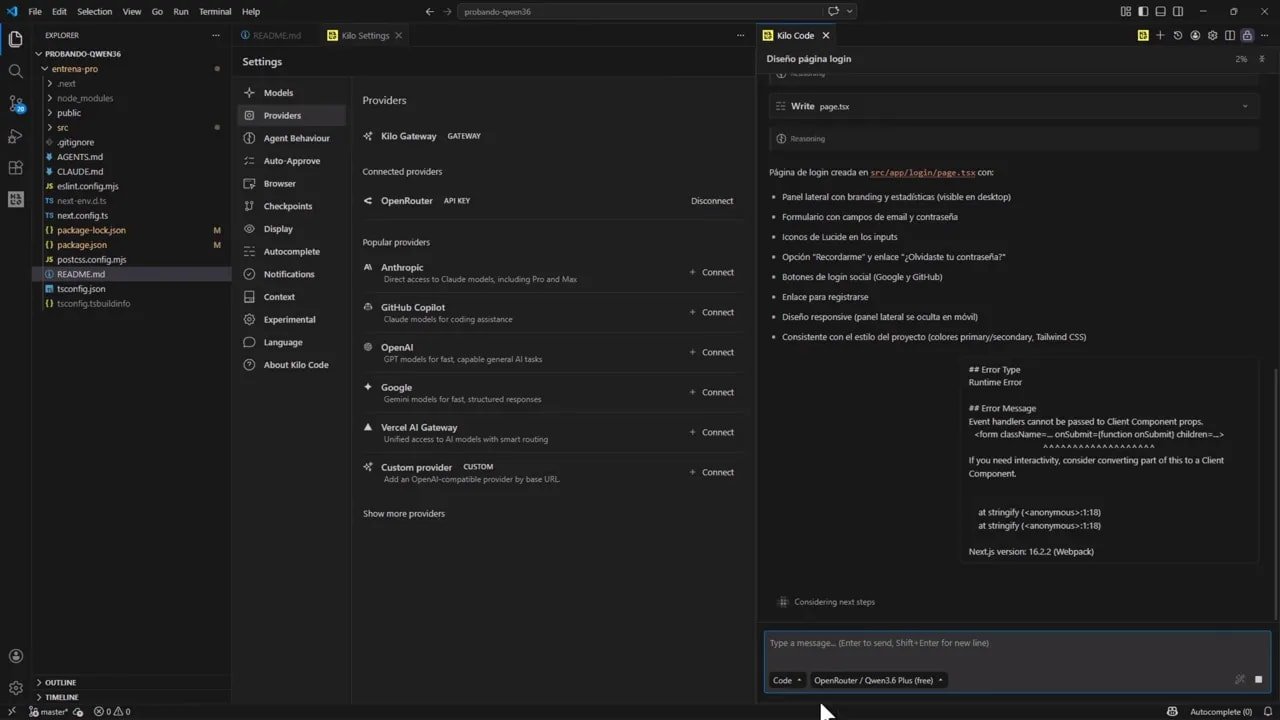Open Run and Debug view

(x=15, y=136)
